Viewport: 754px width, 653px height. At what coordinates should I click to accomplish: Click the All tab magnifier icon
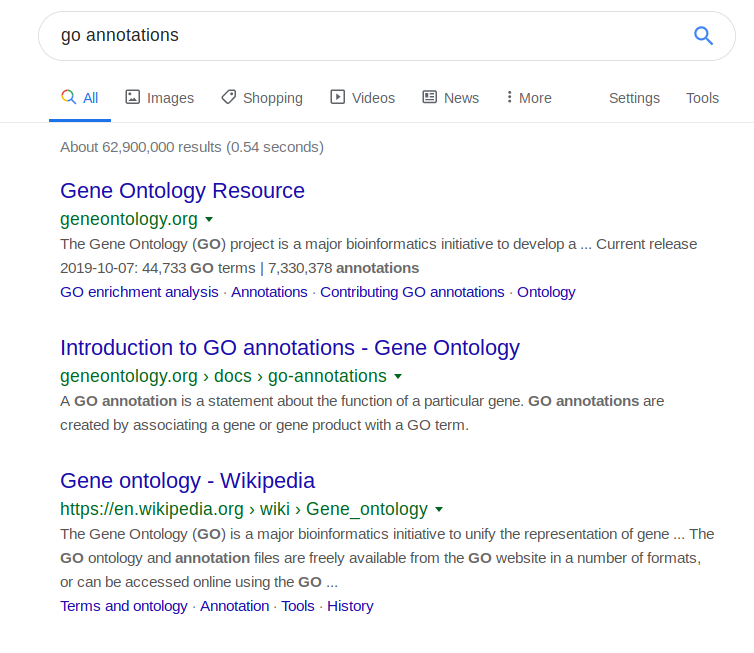(x=69, y=97)
